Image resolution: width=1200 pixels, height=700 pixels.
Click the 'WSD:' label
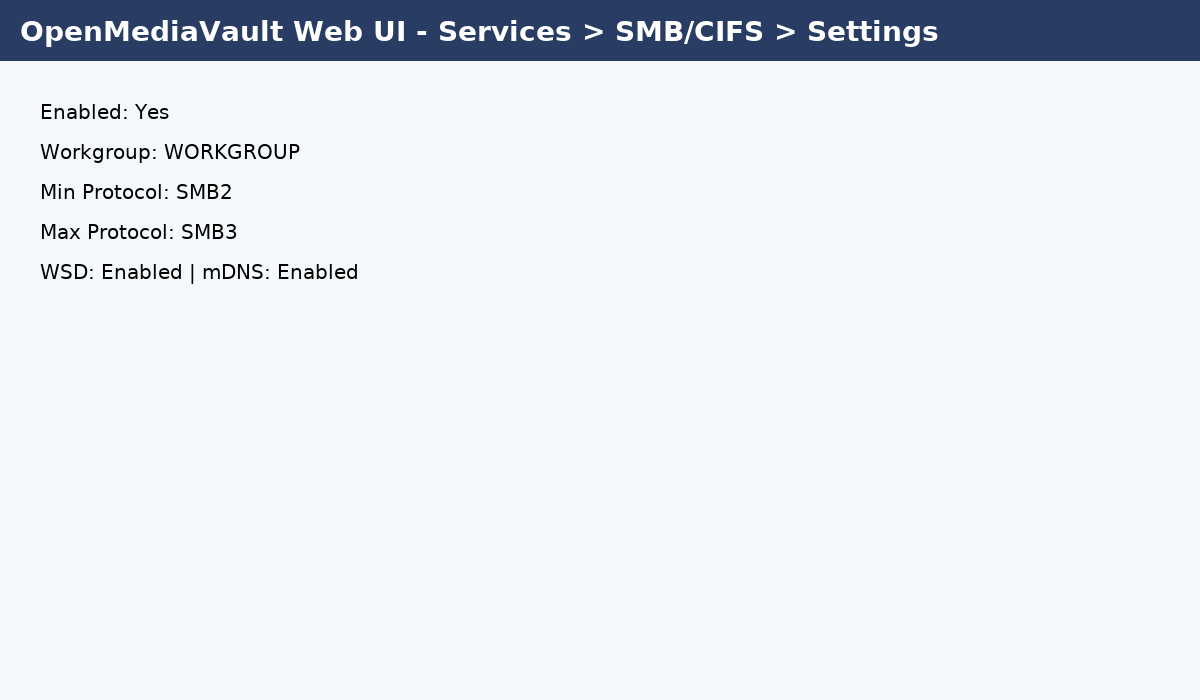(67, 273)
